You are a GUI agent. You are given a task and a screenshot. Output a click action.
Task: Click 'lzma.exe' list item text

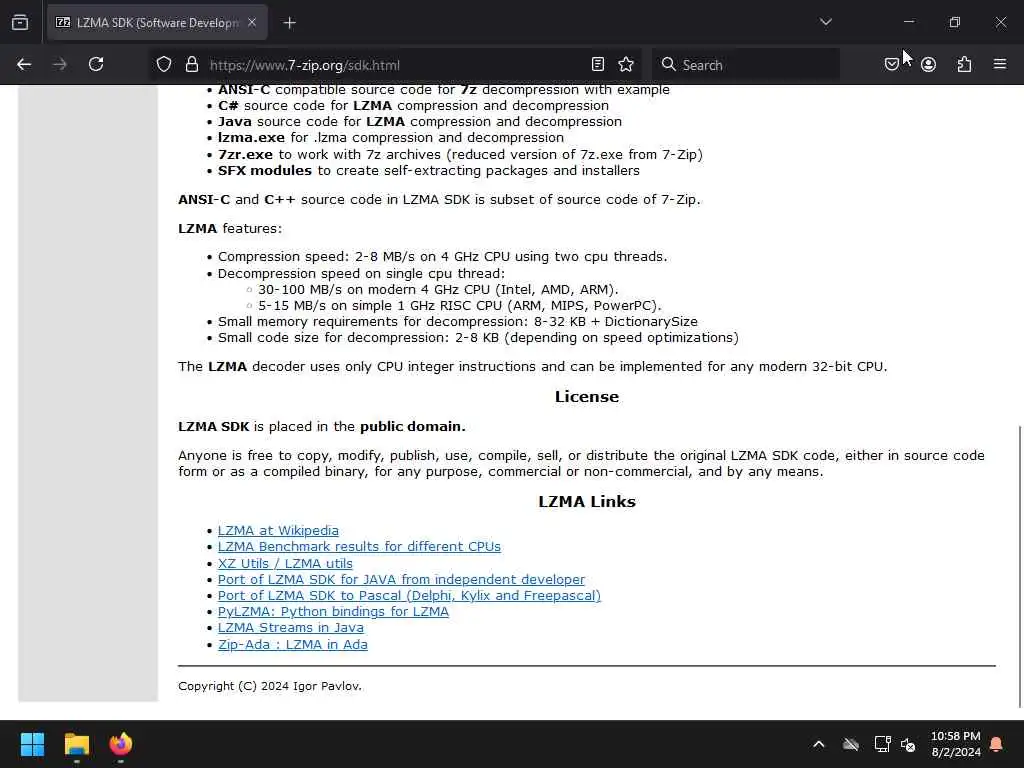click(391, 138)
